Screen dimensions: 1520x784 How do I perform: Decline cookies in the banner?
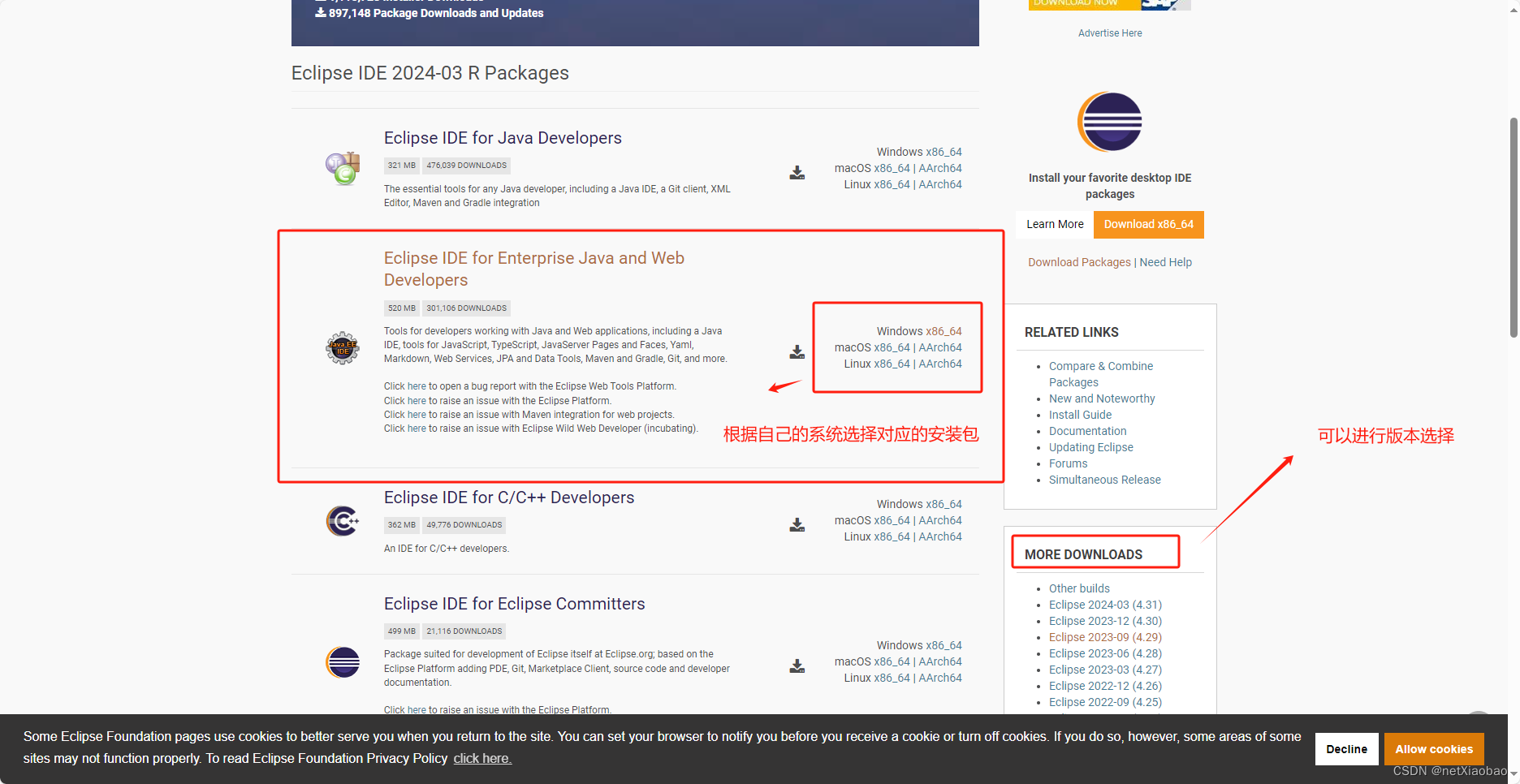coord(1346,748)
